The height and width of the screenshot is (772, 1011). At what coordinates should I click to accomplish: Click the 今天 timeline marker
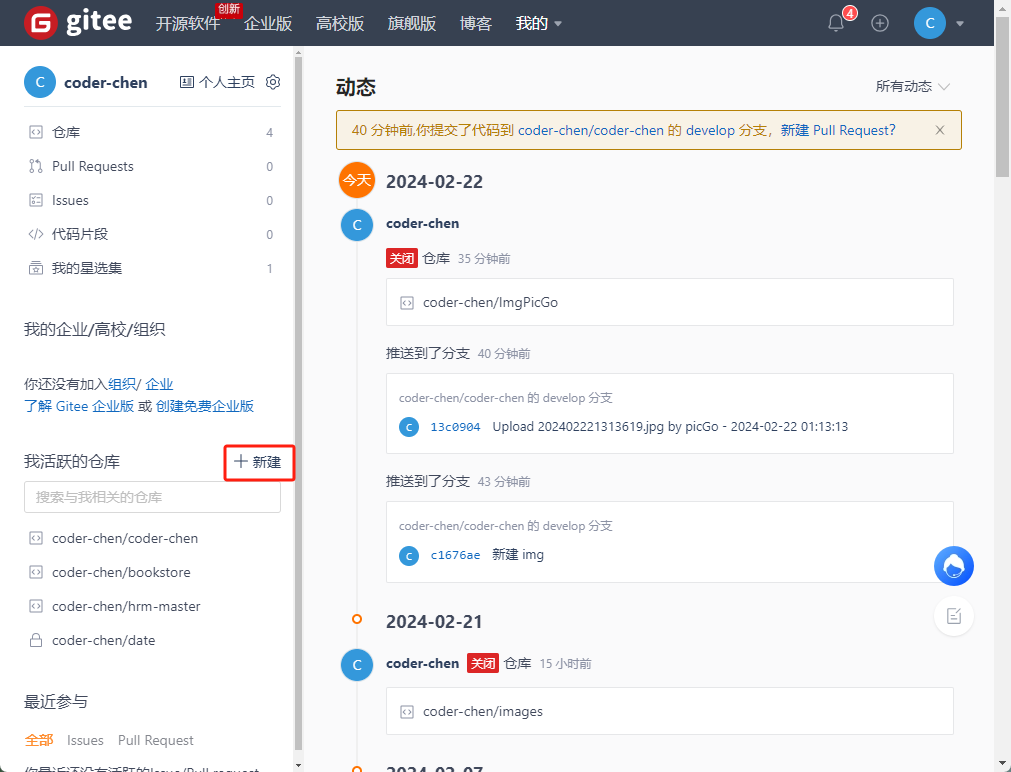click(357, 180)
